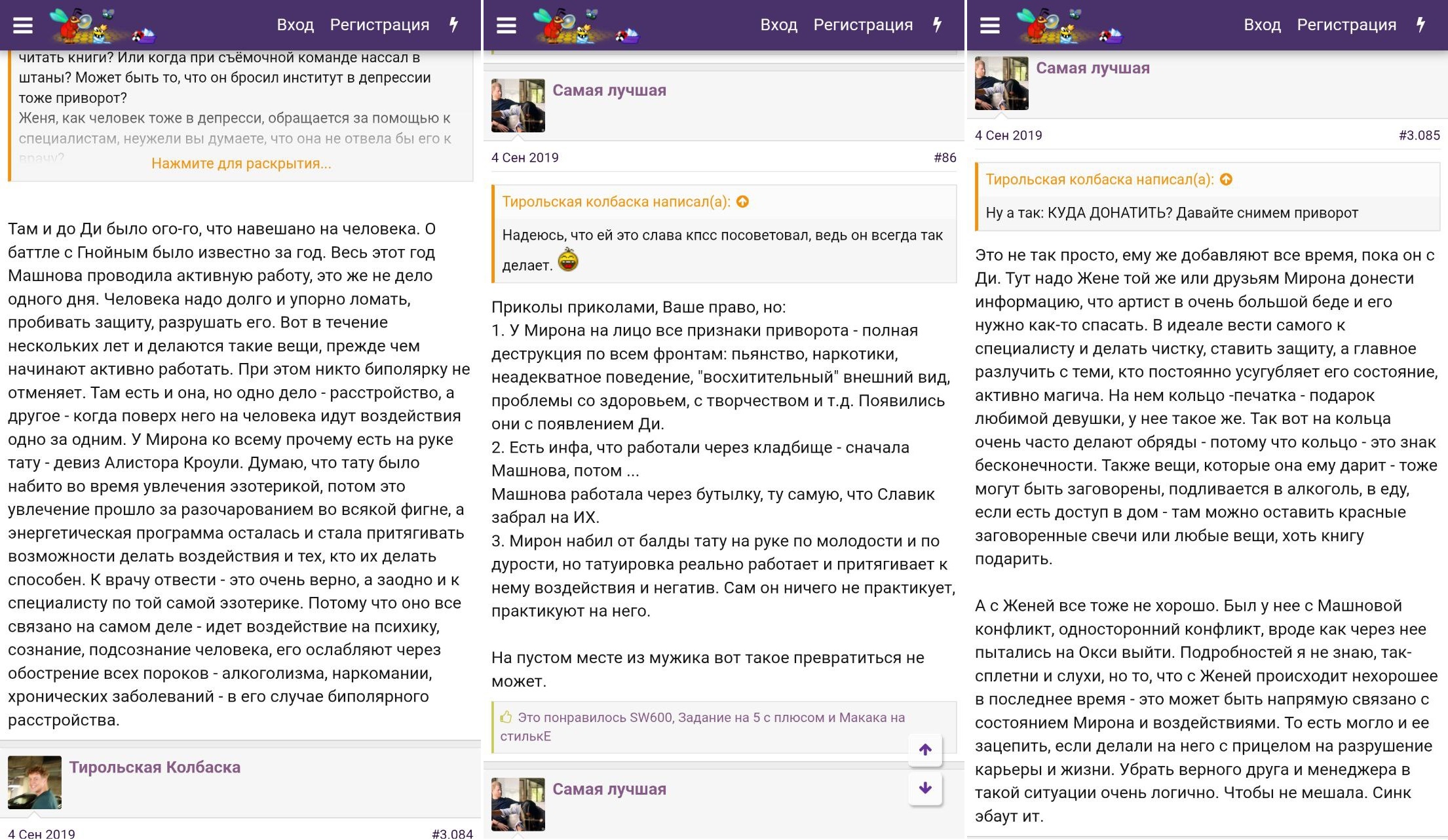Viewport: 1448px width, 840px height.
Task: Click Регистрация in middle panel header
Action: pyautogui.click(x=862, y=25)
